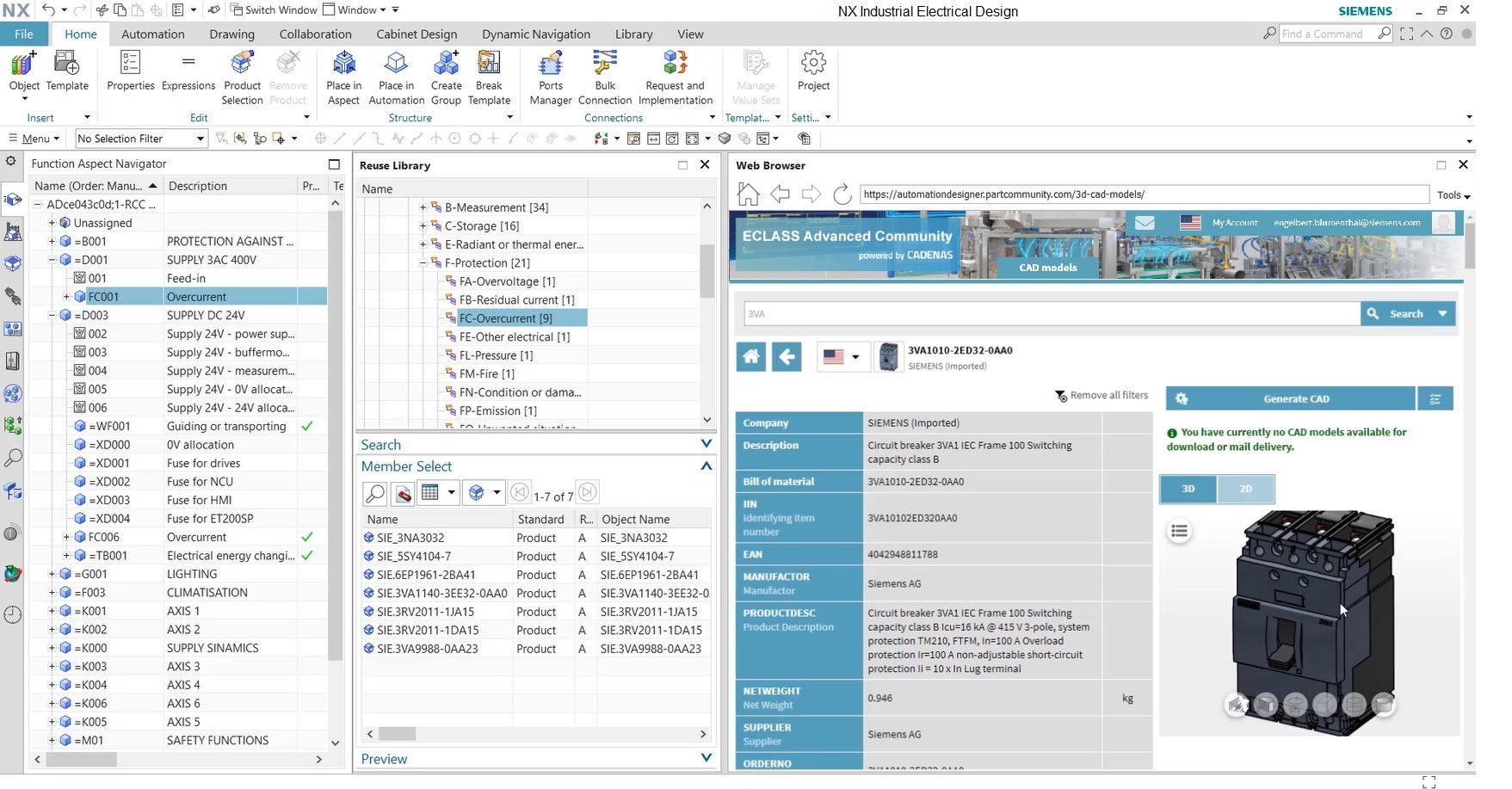Click the blue Search button
1512x789 pixels.
click(1397, 314)
